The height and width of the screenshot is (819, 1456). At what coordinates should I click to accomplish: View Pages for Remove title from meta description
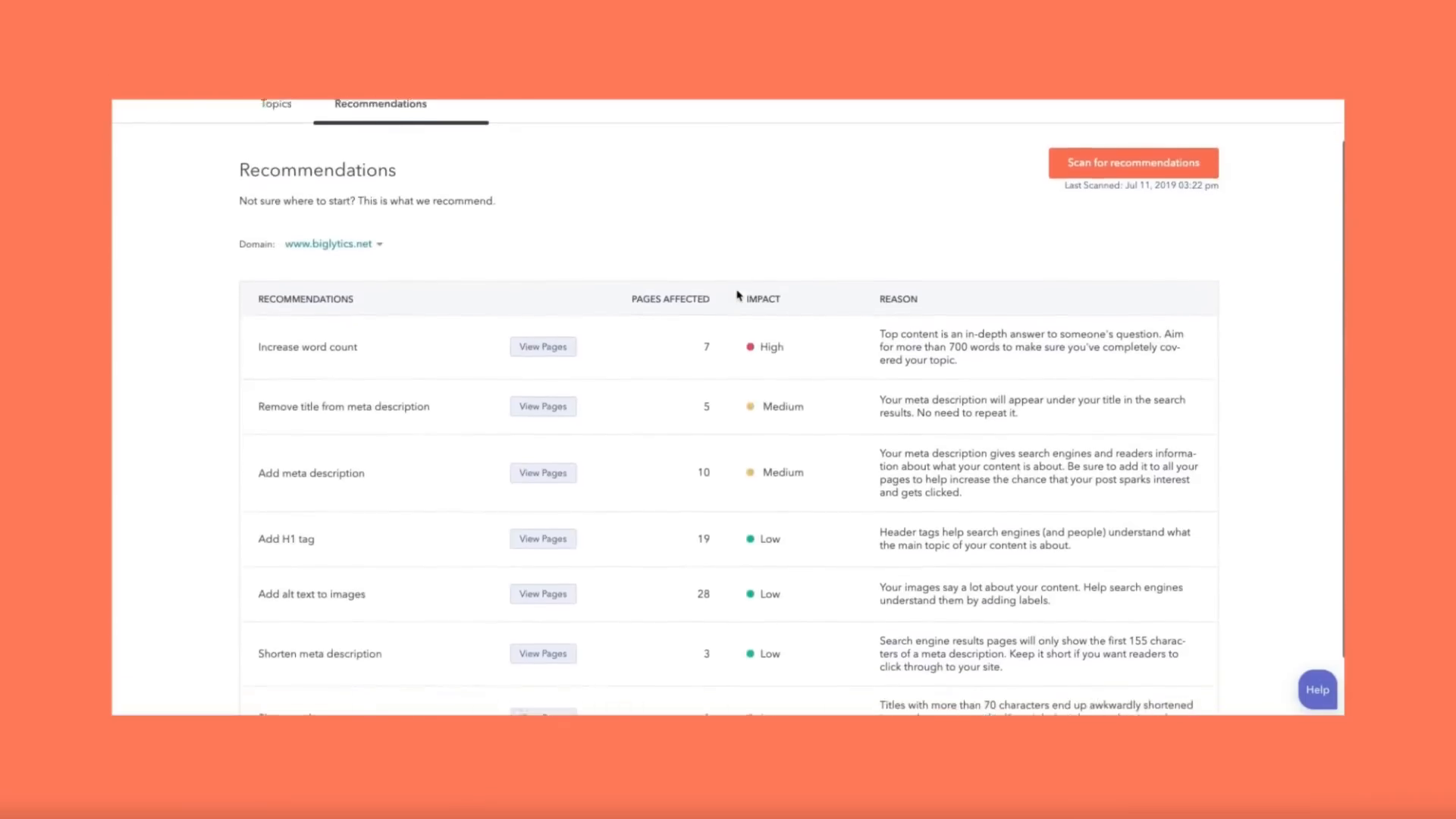[542, 406]
